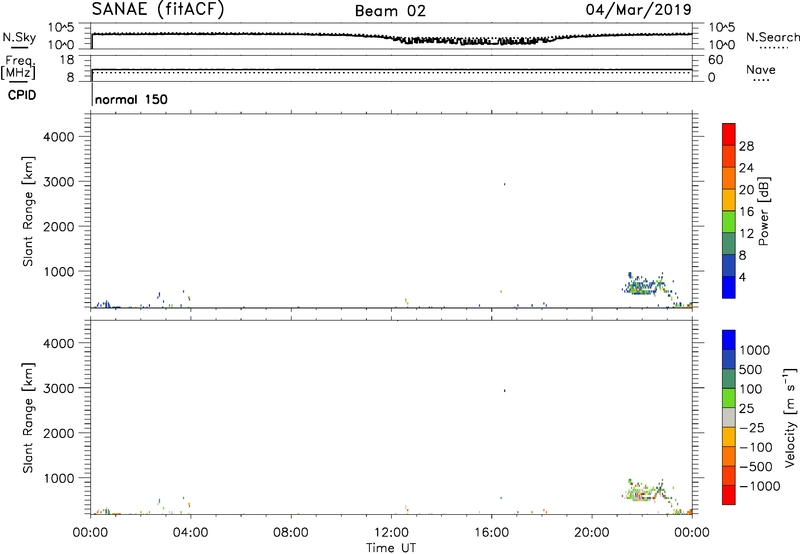
Task: Click the 21-23 UT scatter cluster in velocity panel
Action: (x=645, y=492)
